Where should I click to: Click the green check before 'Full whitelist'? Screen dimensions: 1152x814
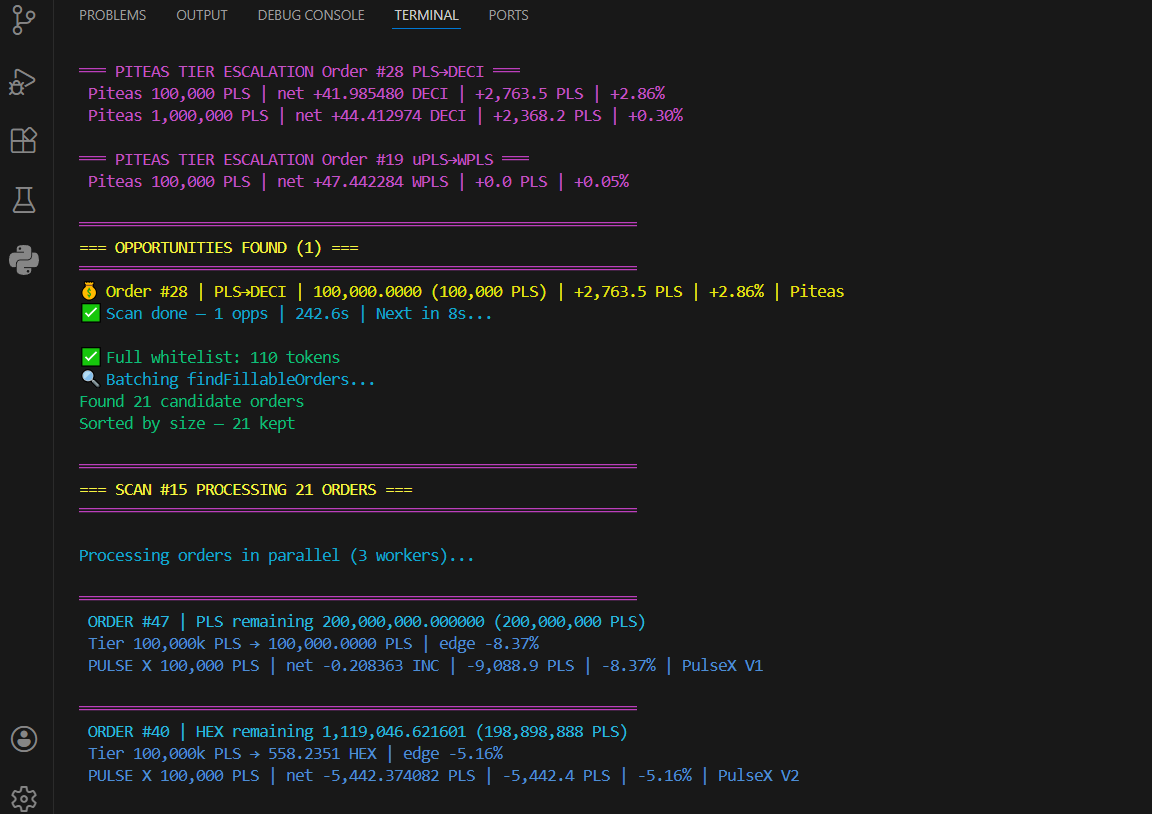tap(90, 358)
